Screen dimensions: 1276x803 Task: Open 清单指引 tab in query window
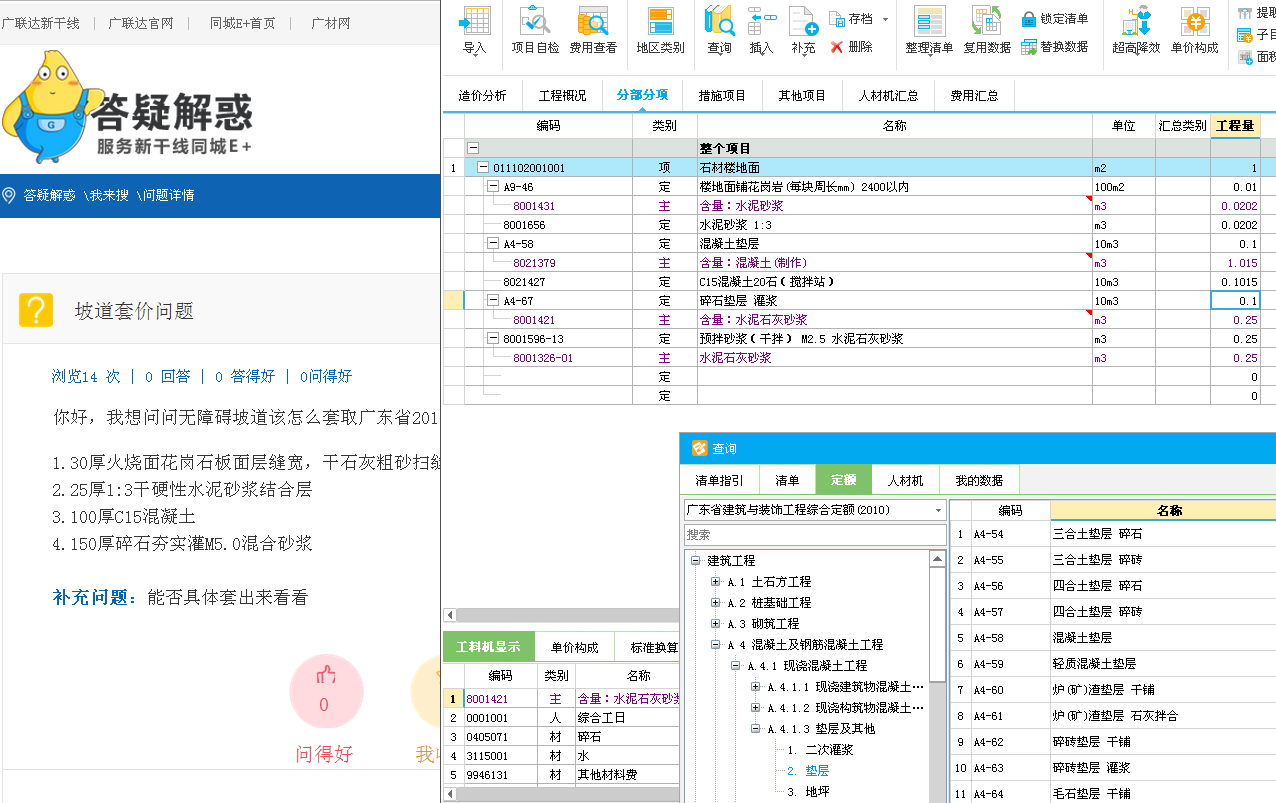click(x=719, y=480)
